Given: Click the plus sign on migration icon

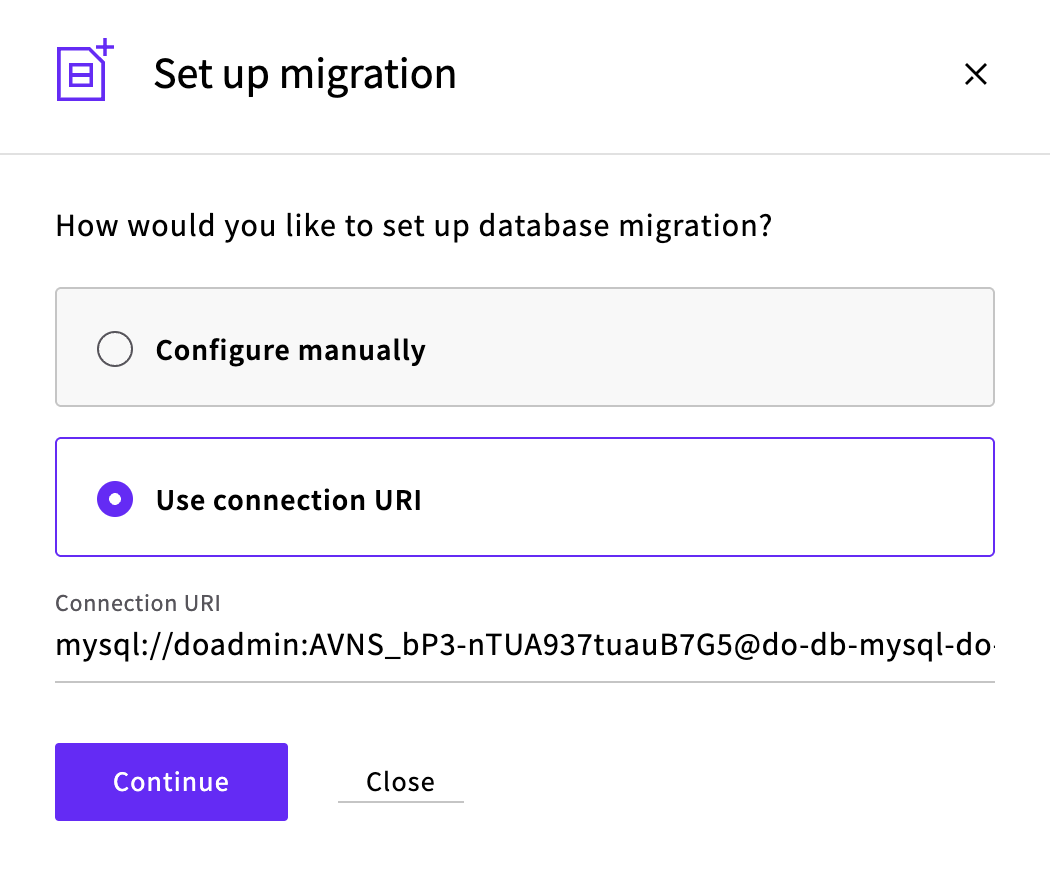Looking at the screenshot, I should [x=106, y=48].
